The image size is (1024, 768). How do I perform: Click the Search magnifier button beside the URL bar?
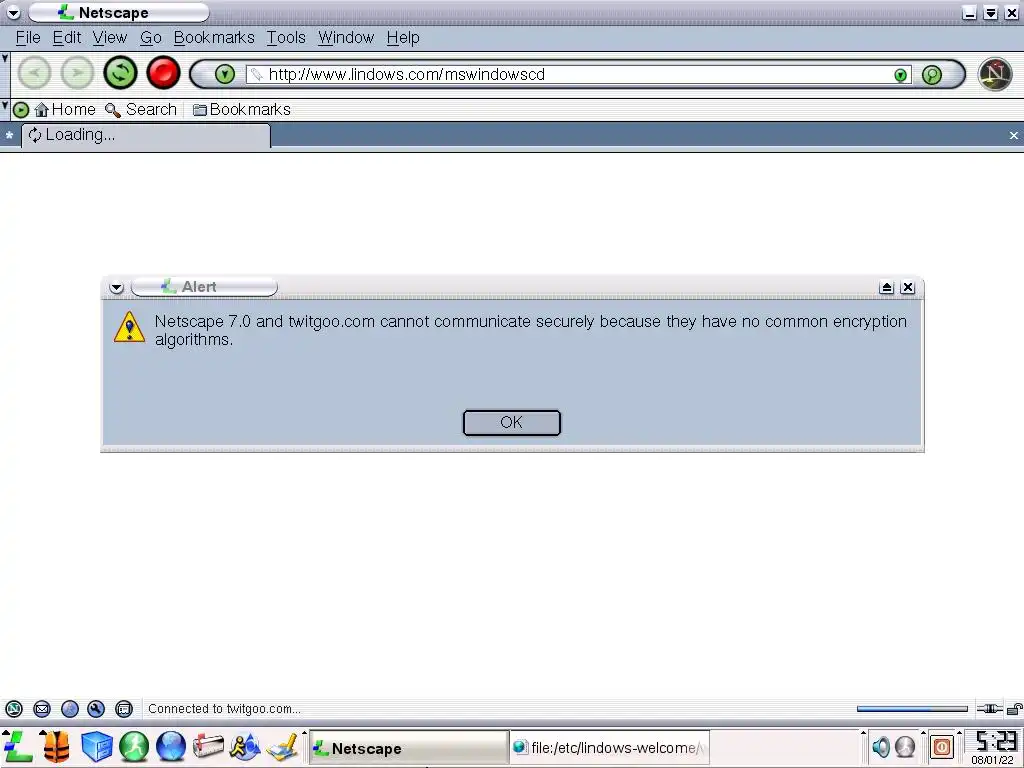pyautogui.click(x=932, y=74)
